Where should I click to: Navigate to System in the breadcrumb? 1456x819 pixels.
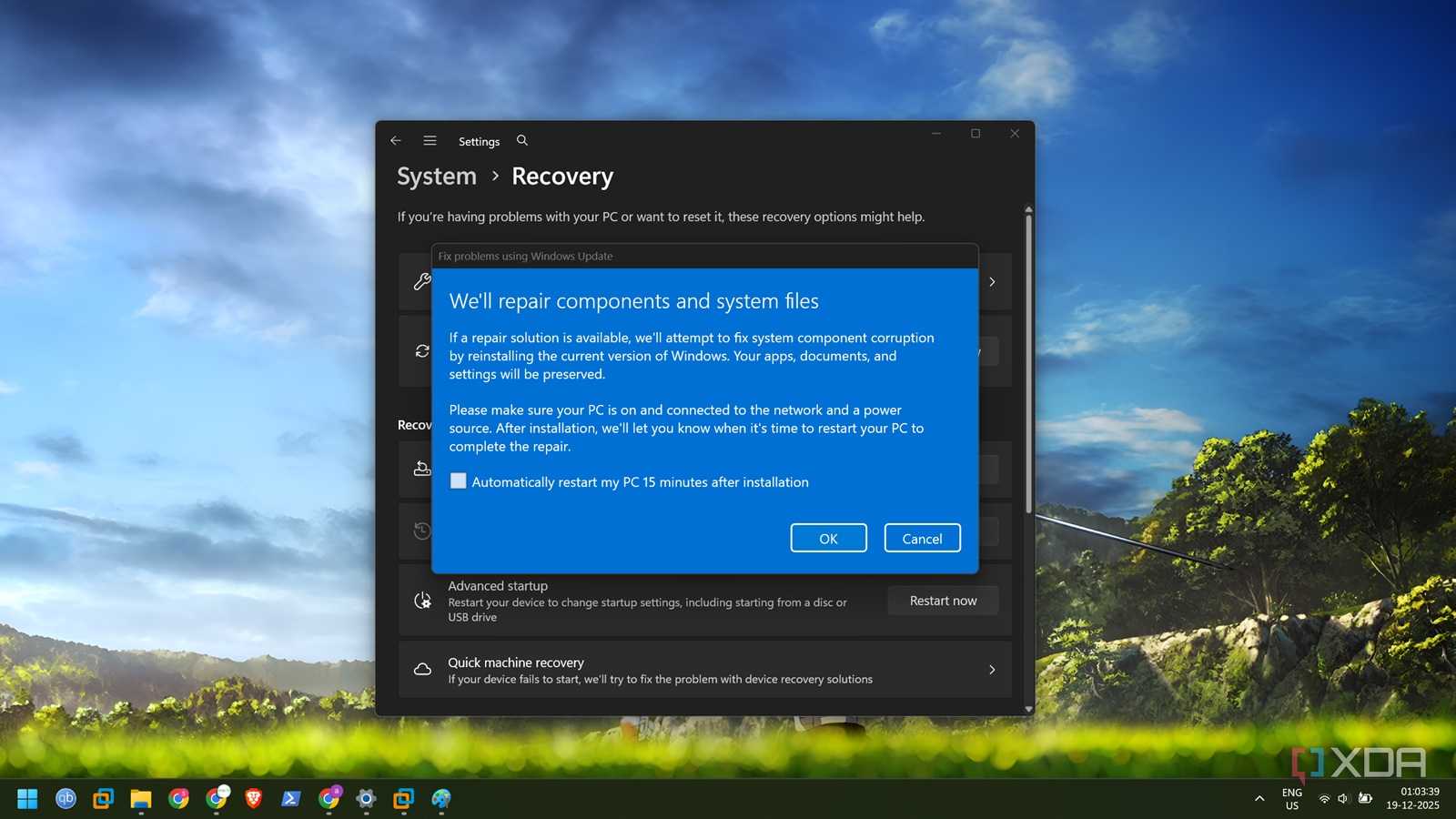tap(437, 177)
